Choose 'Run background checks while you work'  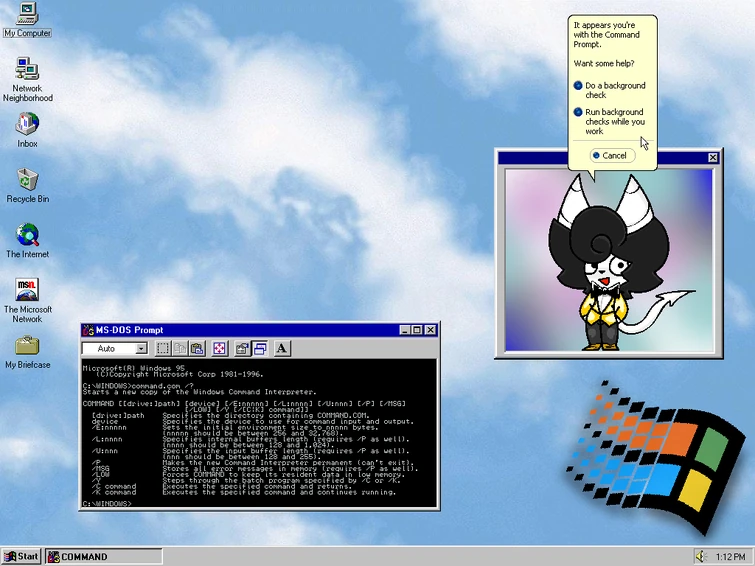(610, 121)
